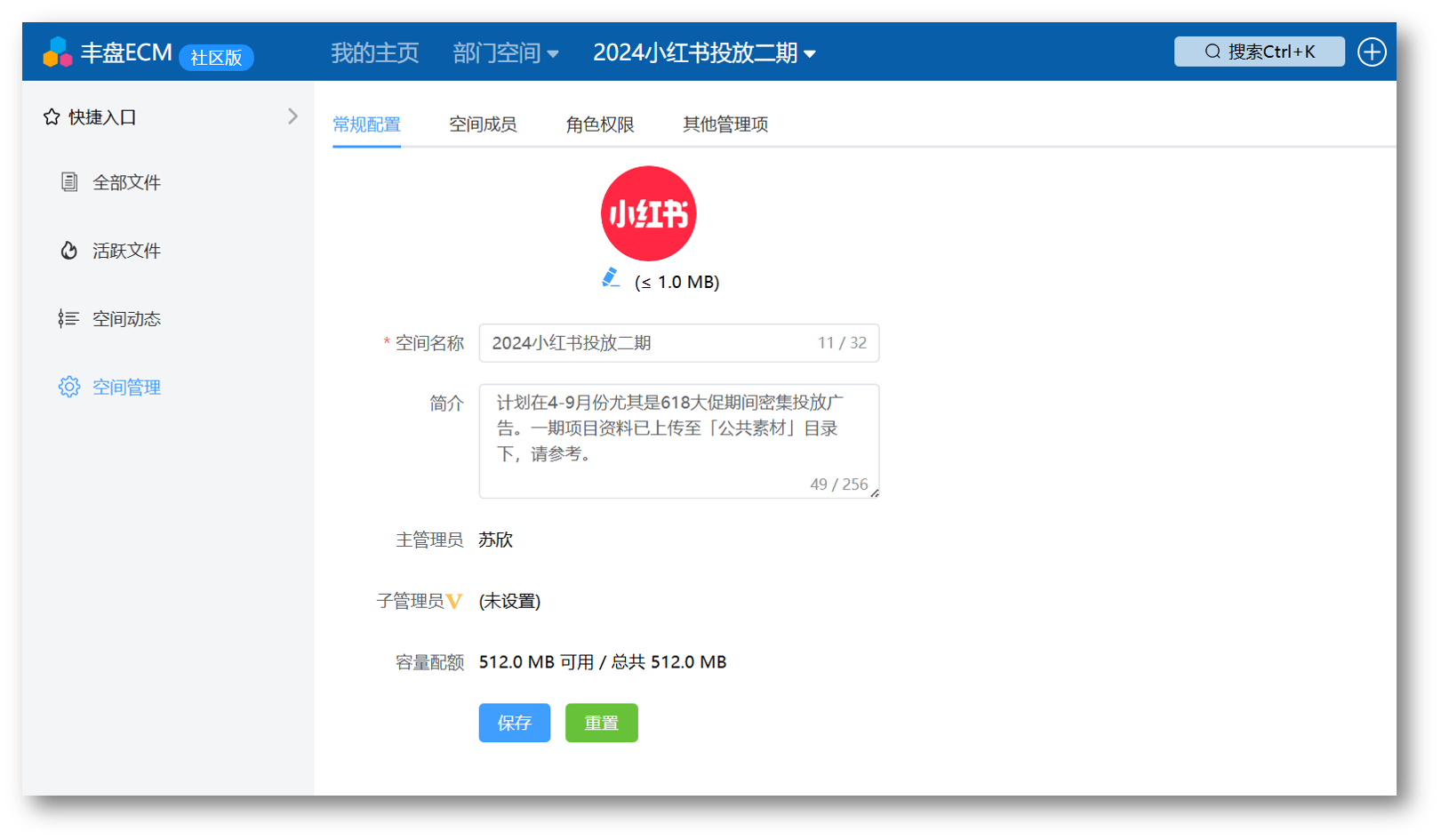Click the 丰盘ECM logo icon

(x=58, y=52)
